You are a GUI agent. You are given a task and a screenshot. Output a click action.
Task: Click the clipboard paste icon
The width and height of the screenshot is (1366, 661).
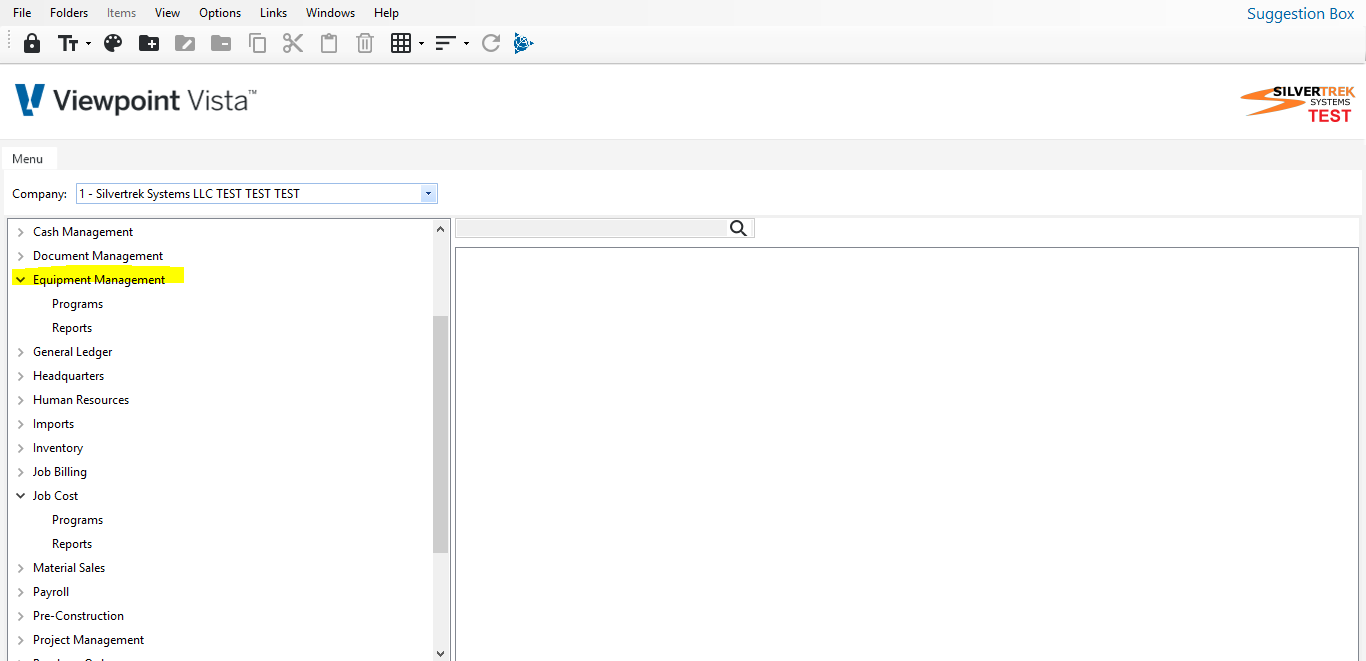tap(329, 43)
